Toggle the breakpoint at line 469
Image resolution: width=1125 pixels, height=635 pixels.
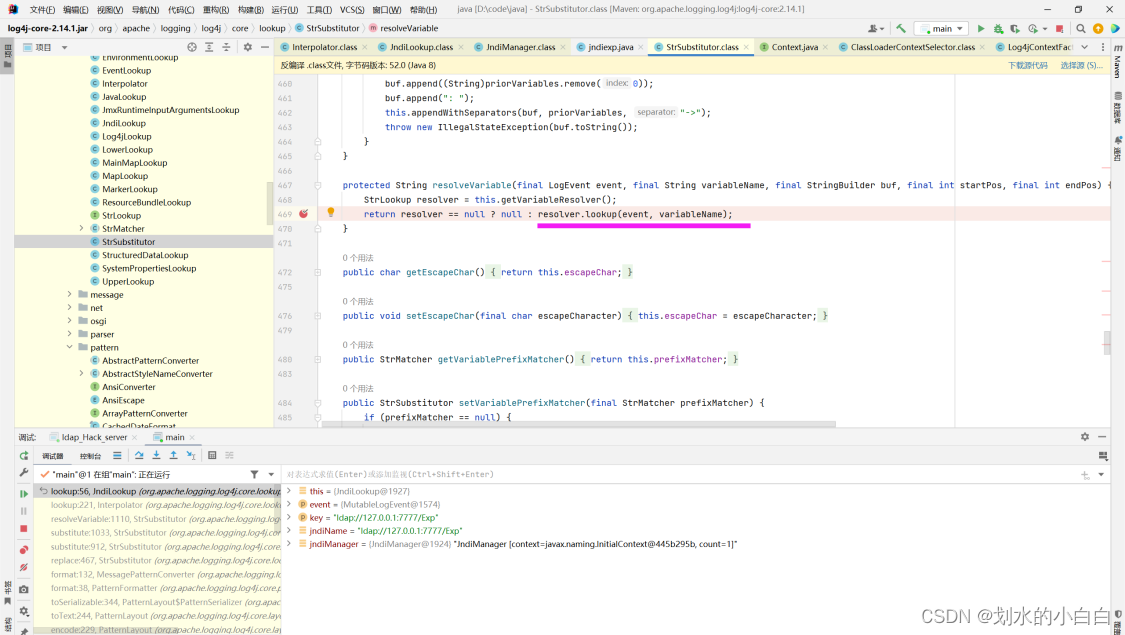click(x=303, y=214)
